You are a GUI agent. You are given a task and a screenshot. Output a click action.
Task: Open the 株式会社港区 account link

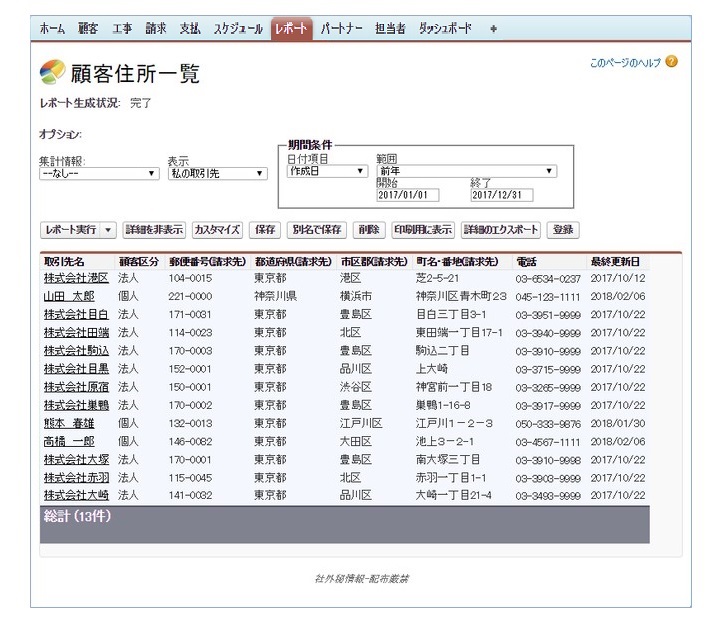[76, 278]
